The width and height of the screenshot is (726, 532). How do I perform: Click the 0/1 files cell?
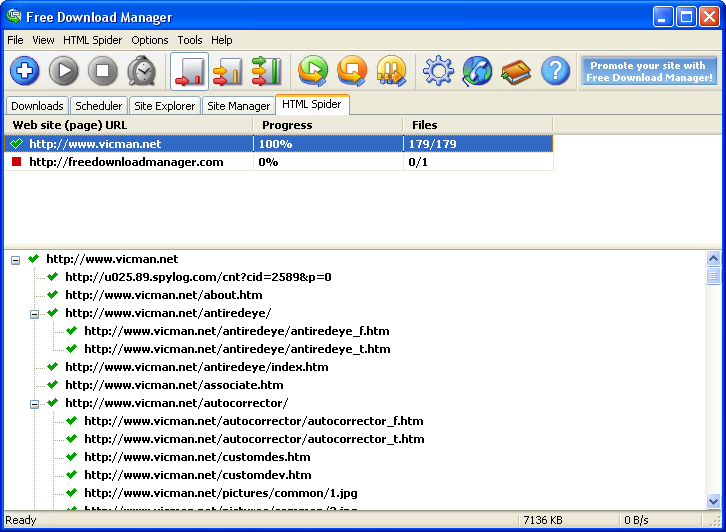click(478, 162)
